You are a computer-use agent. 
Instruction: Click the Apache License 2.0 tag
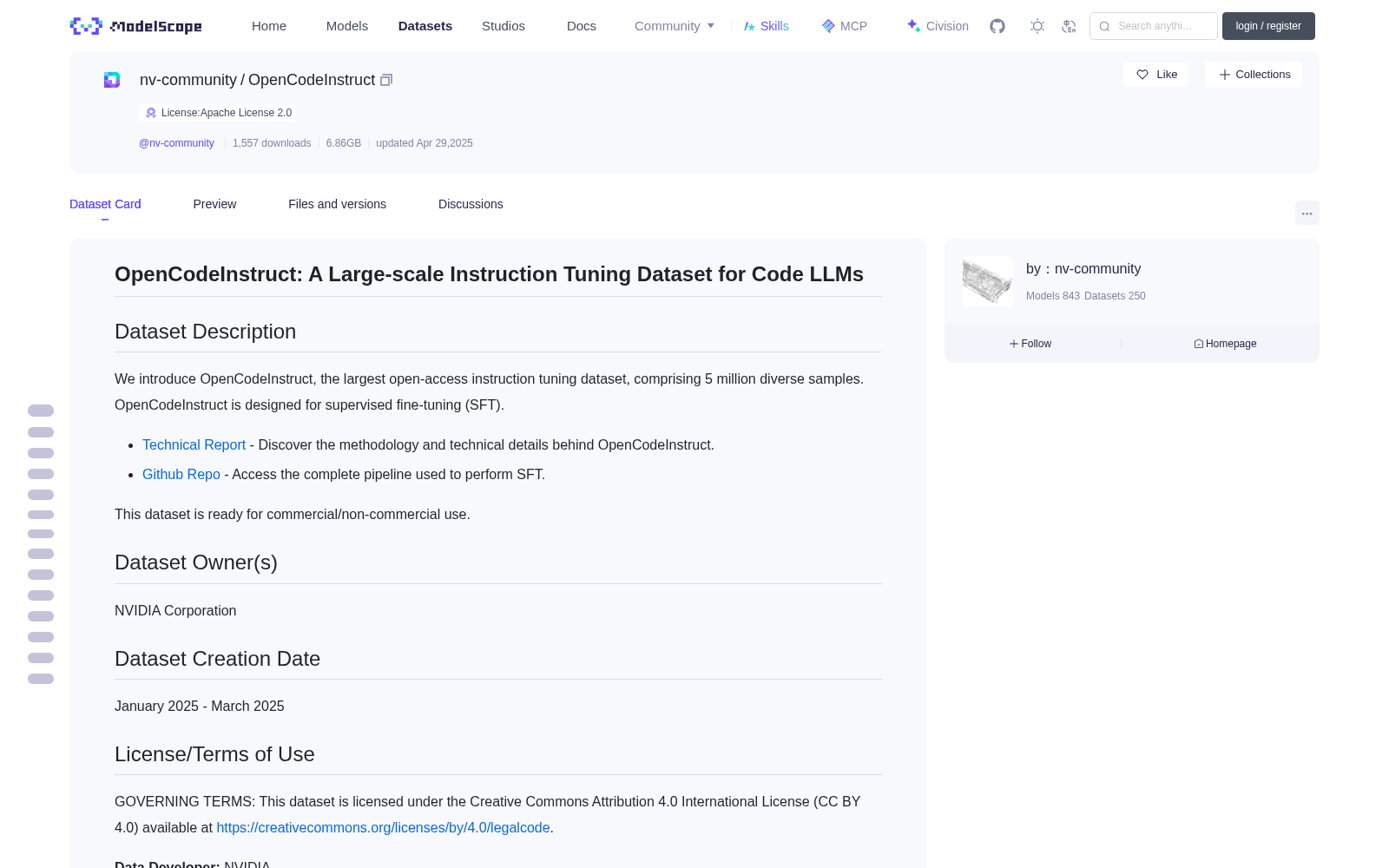coord(218,113)
